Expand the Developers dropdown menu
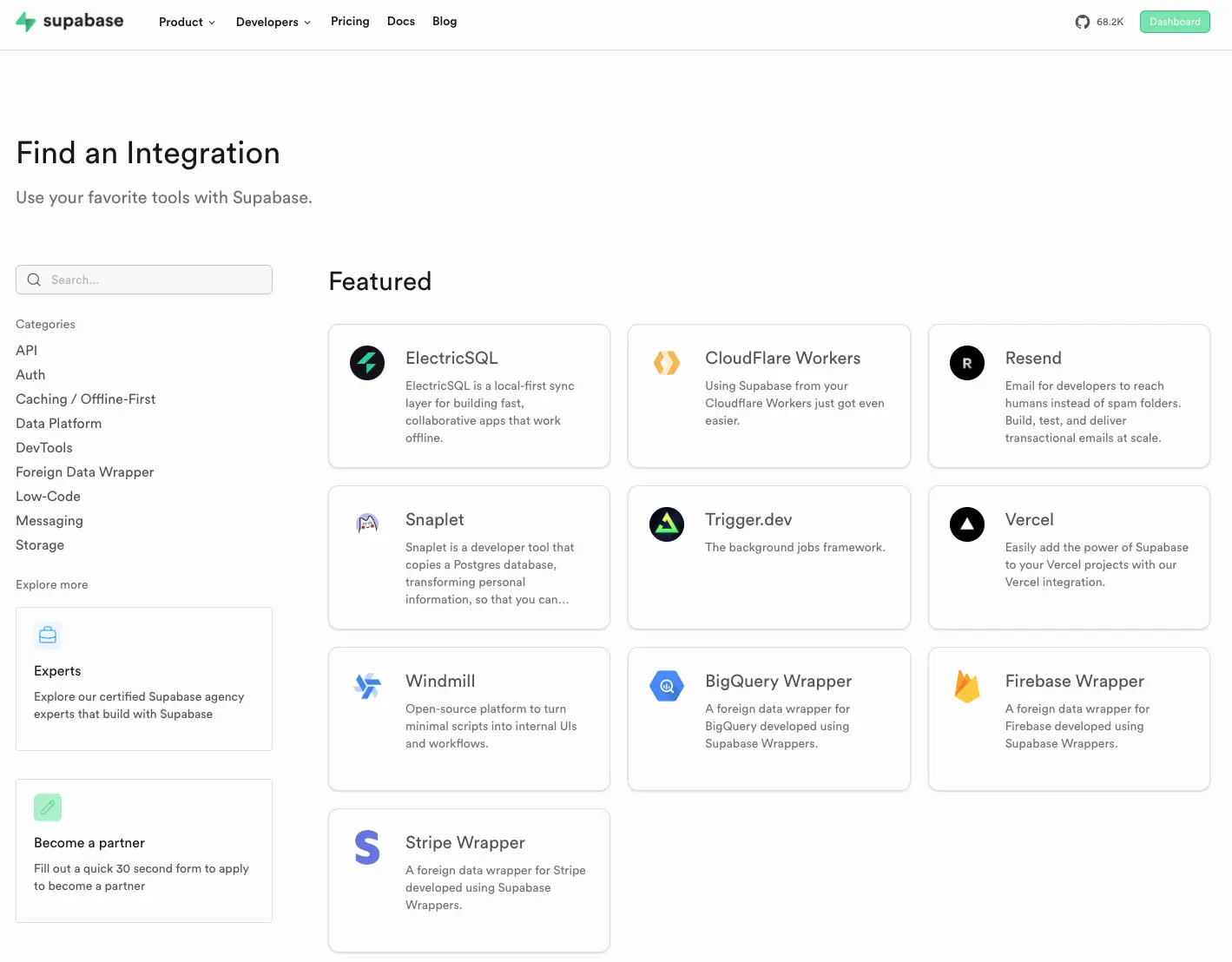Image resolution: width=1232 pixels, height=962 pixels. tap(273, 22)
